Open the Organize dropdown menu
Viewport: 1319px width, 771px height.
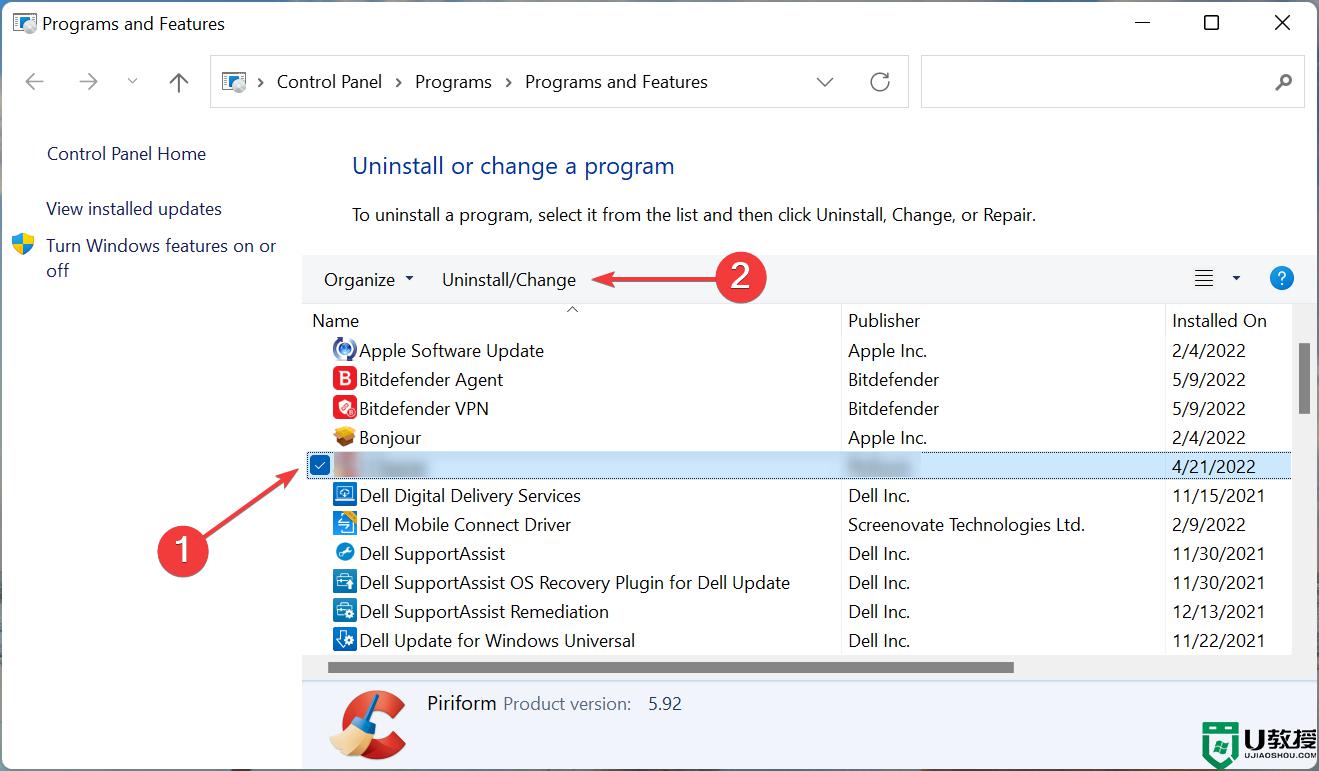pos(368,279)
